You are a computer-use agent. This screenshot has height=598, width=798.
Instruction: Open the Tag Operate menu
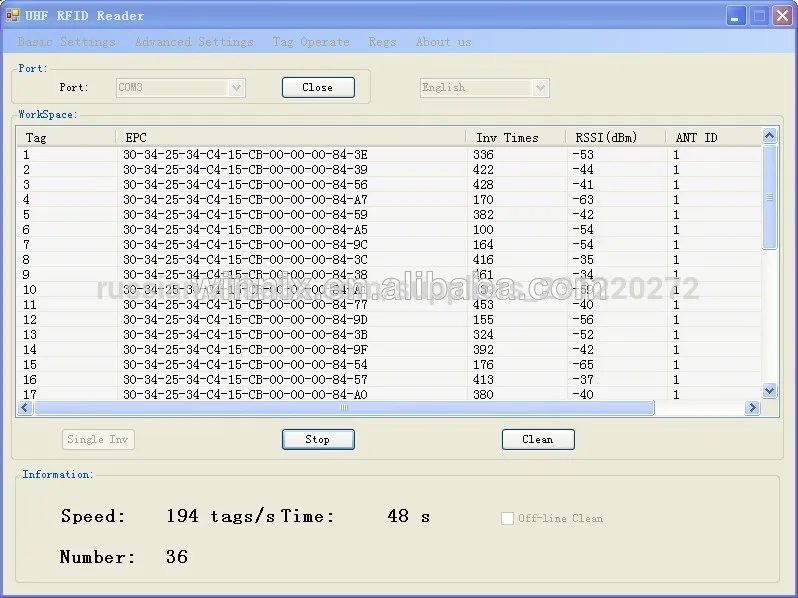311,42
